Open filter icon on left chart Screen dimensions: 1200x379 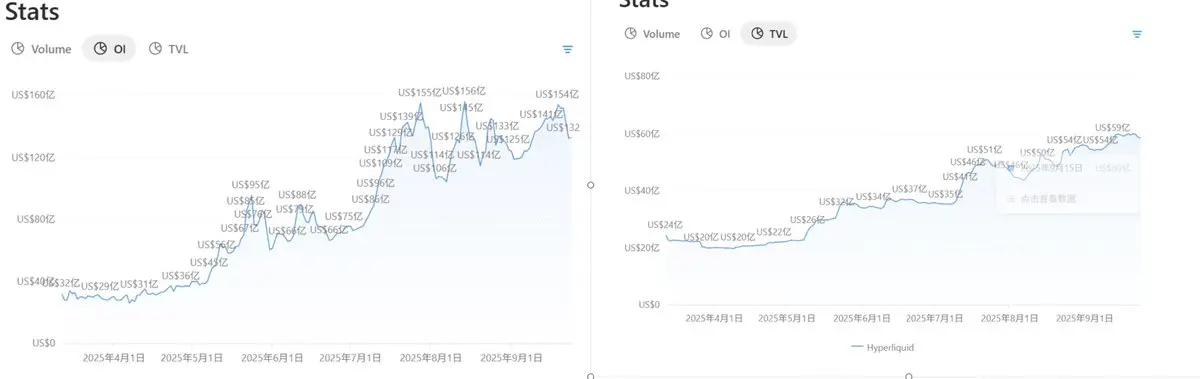coord(568,49)
